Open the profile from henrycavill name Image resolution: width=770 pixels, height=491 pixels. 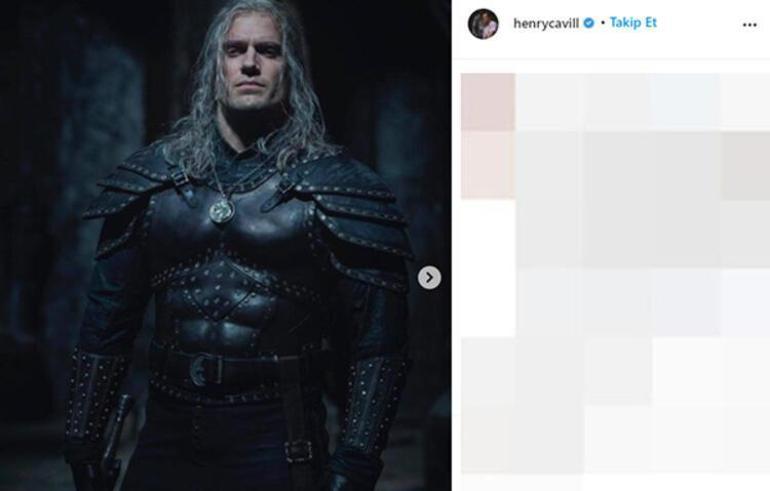[546, 23]
